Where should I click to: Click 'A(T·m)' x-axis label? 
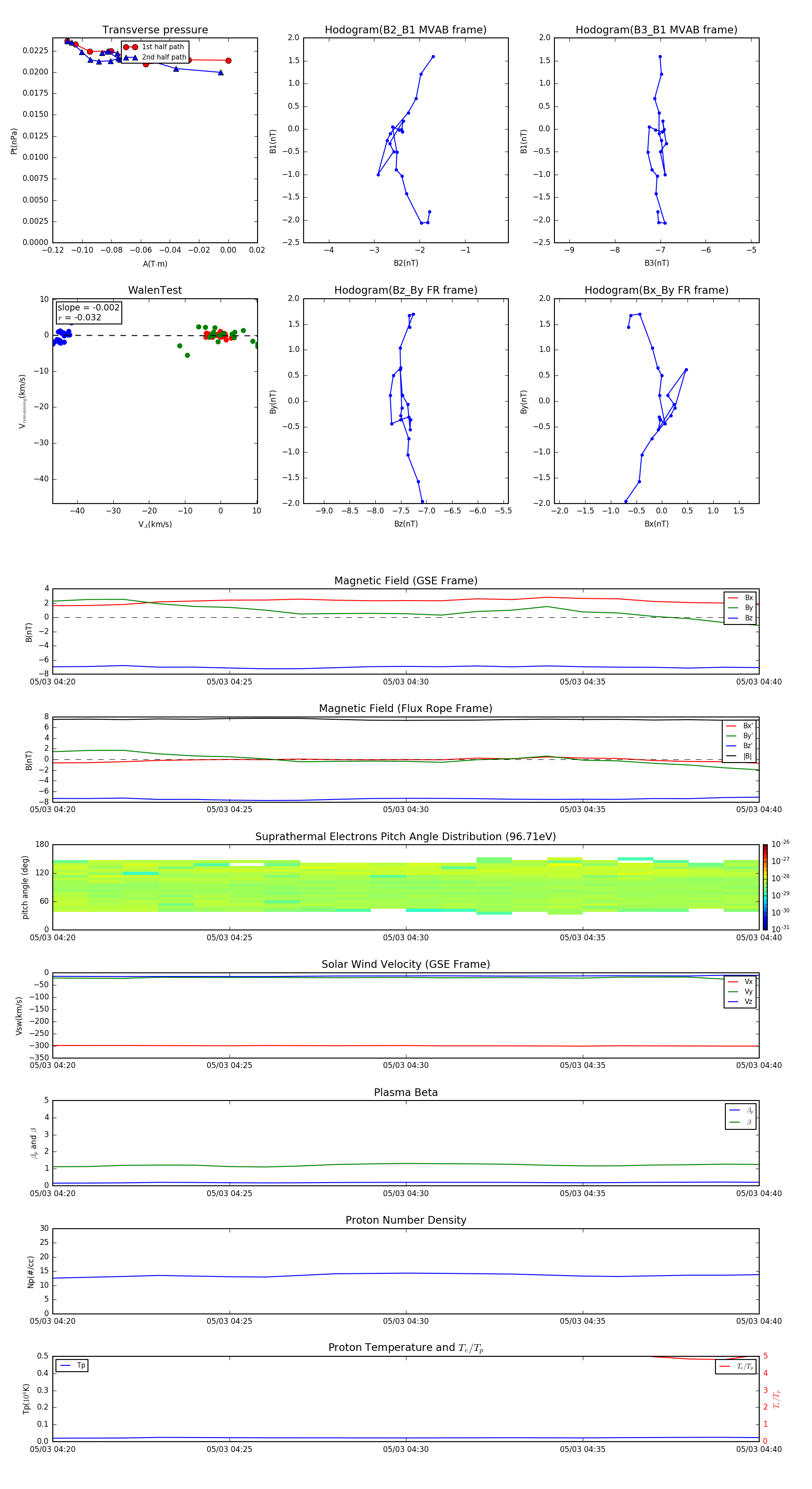tap(155, 264)
